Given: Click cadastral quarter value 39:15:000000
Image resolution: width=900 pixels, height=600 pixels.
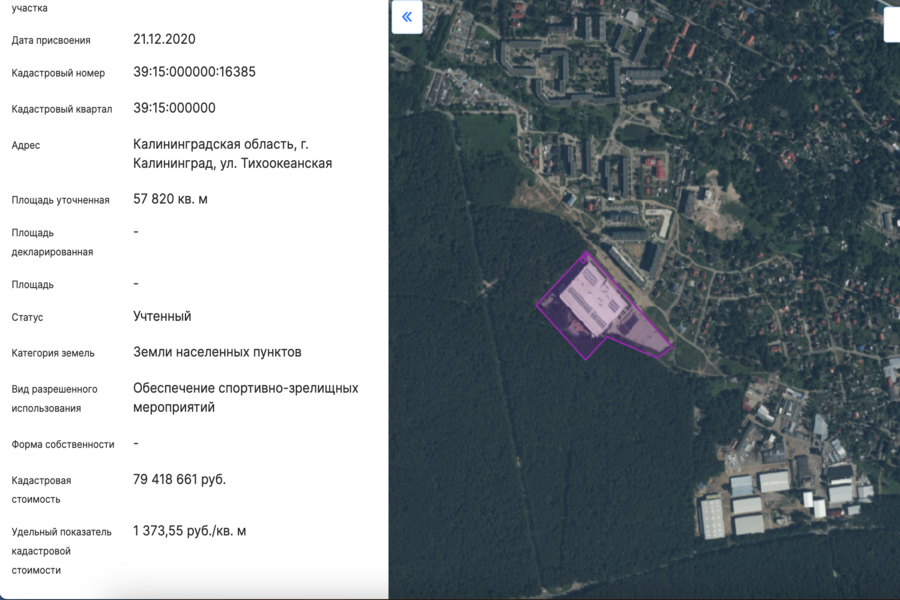Looking at the screenshot, I should click(x=174, y=108).
